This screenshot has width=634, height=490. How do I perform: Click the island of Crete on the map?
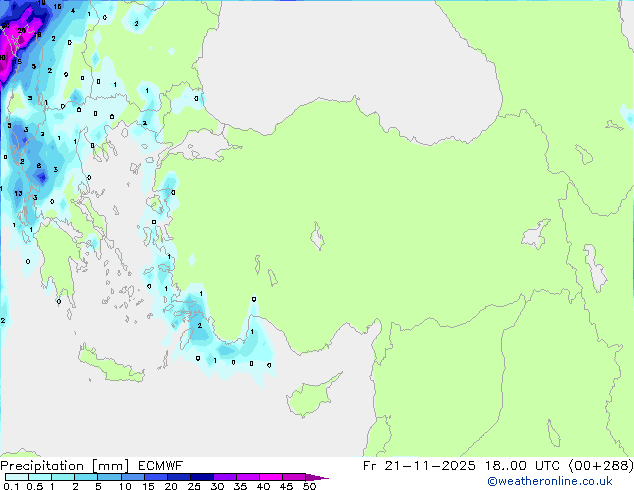click(x=110, y=365)
